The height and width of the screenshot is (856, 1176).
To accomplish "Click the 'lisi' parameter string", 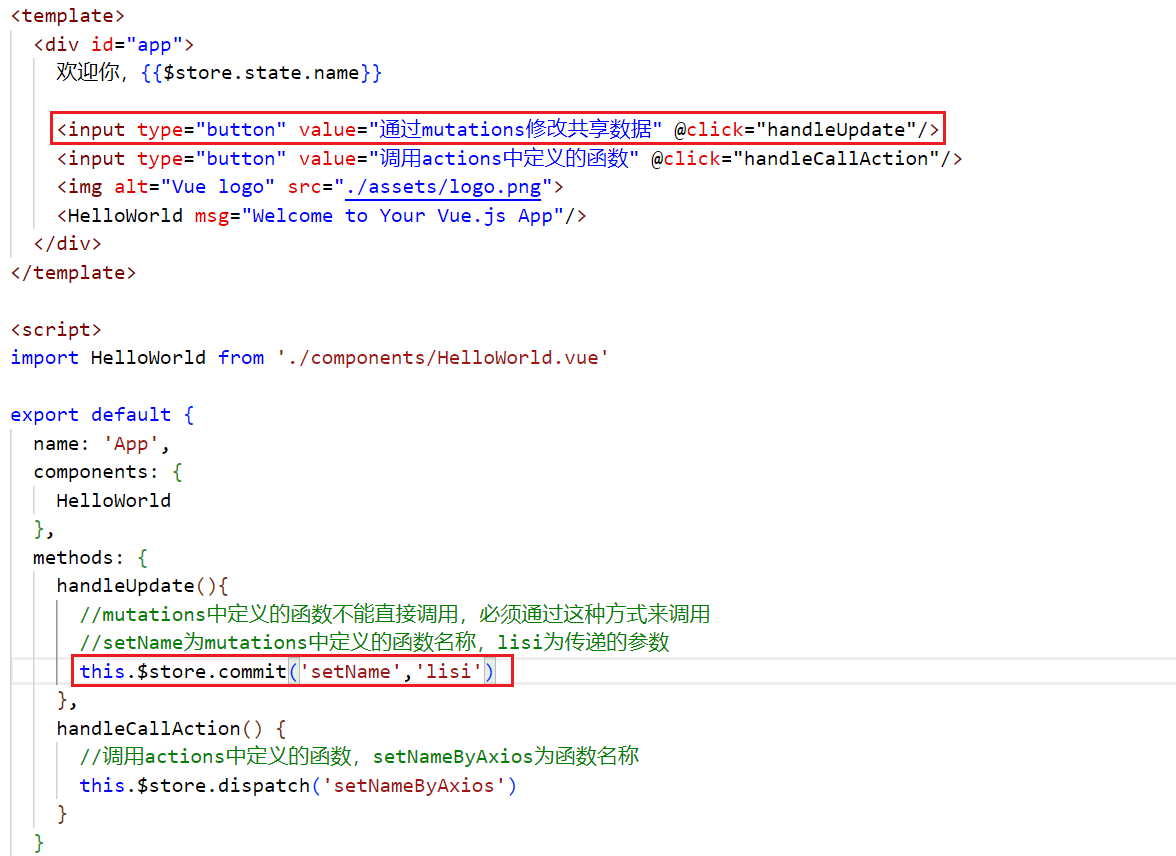I will click(x=448, y=672).
